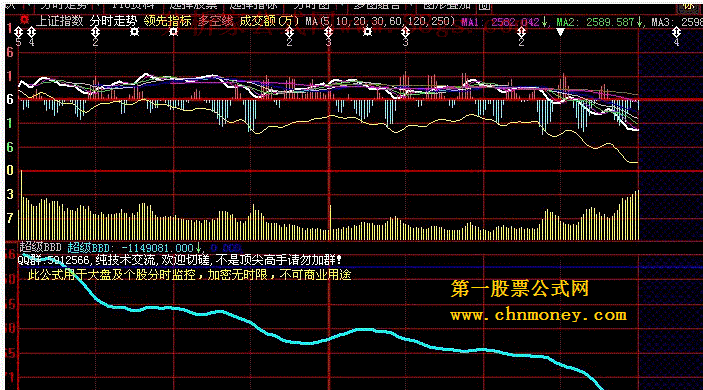
Task: Click the MA1: 2582.042 value
Action: pos(504,22)
